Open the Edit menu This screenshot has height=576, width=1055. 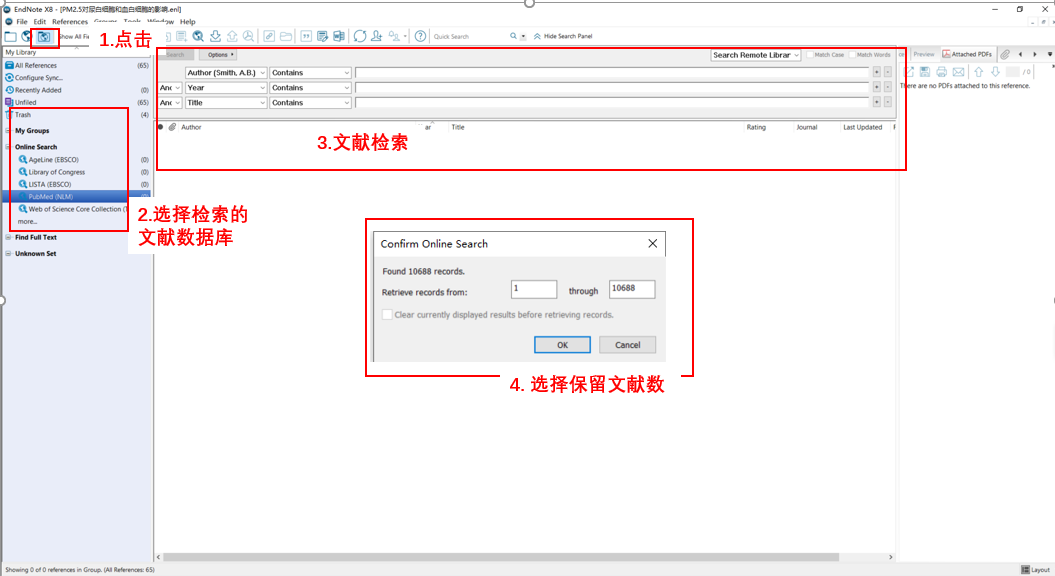40,22
